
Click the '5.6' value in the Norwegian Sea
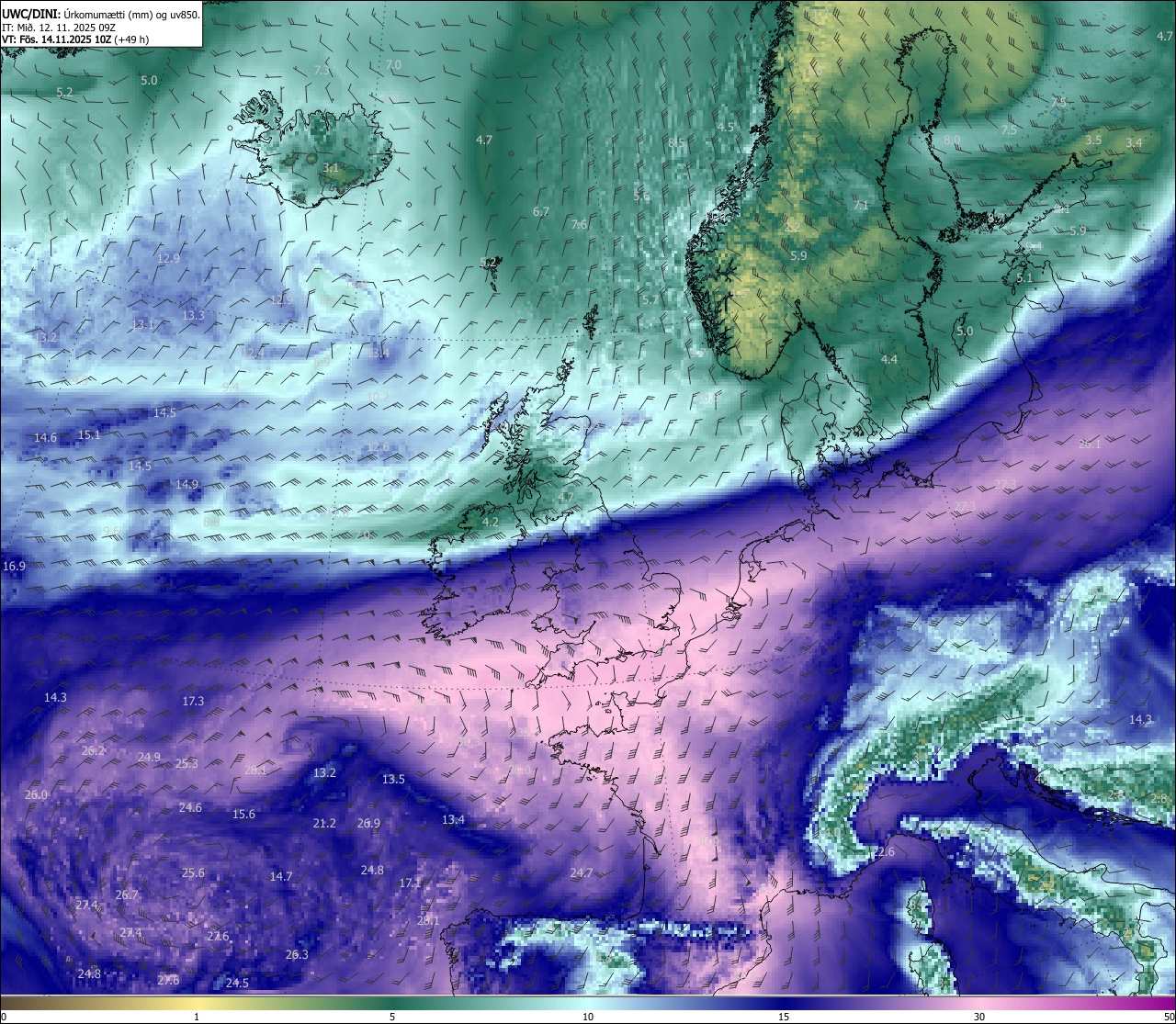pyautogui.click(x=641, y=197)
